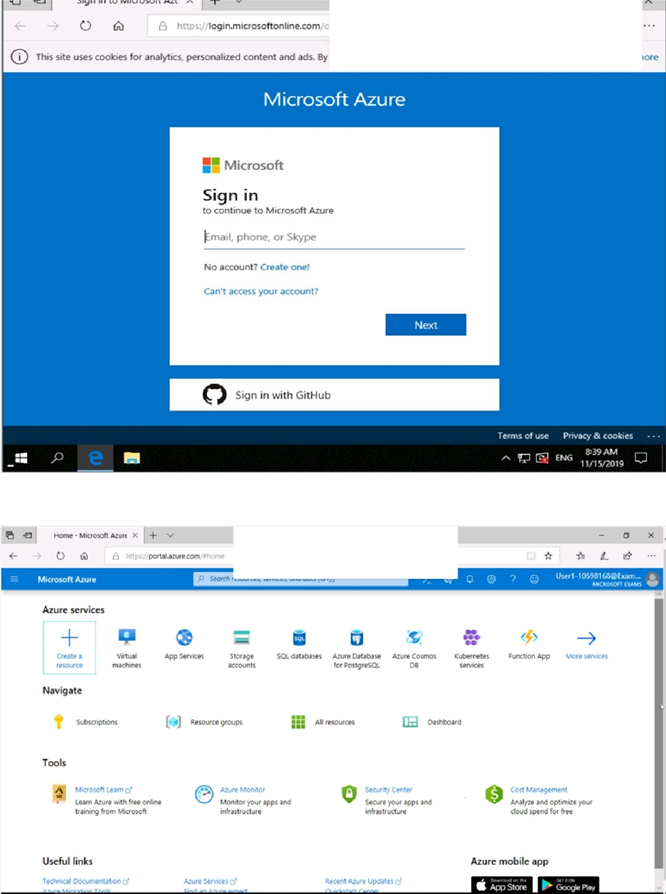Viewport: 666px width, 894px height.
Task: Open Privacy & cookies link
Action: (598, 436)
